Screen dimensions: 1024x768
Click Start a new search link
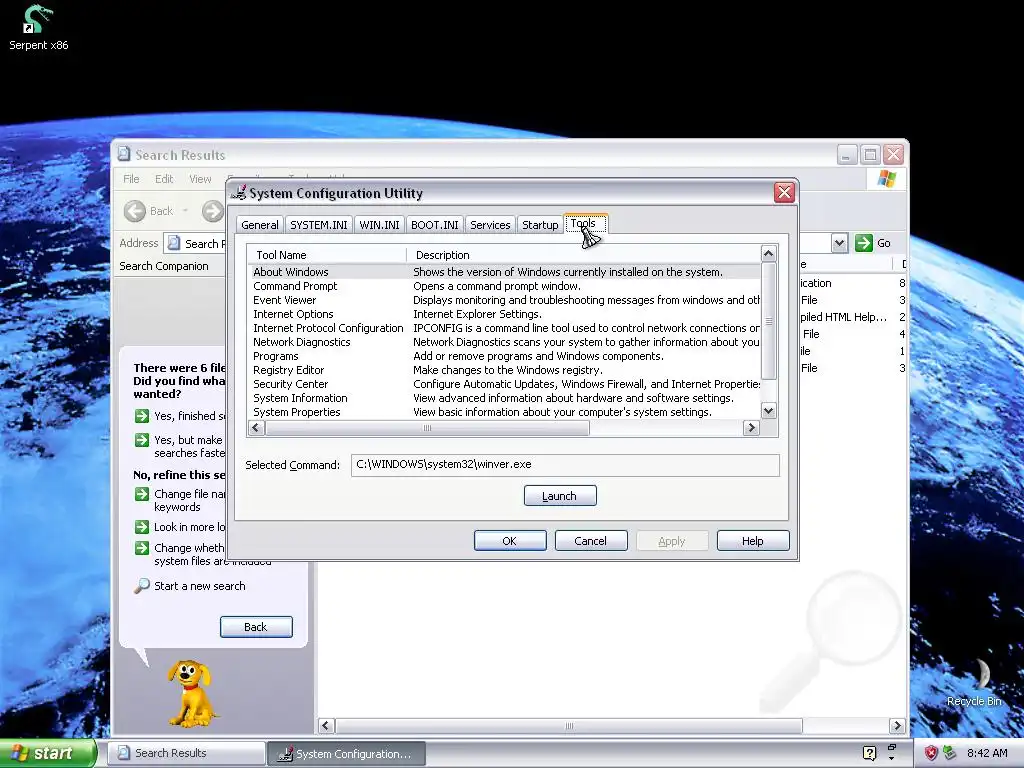pos(200,586)
